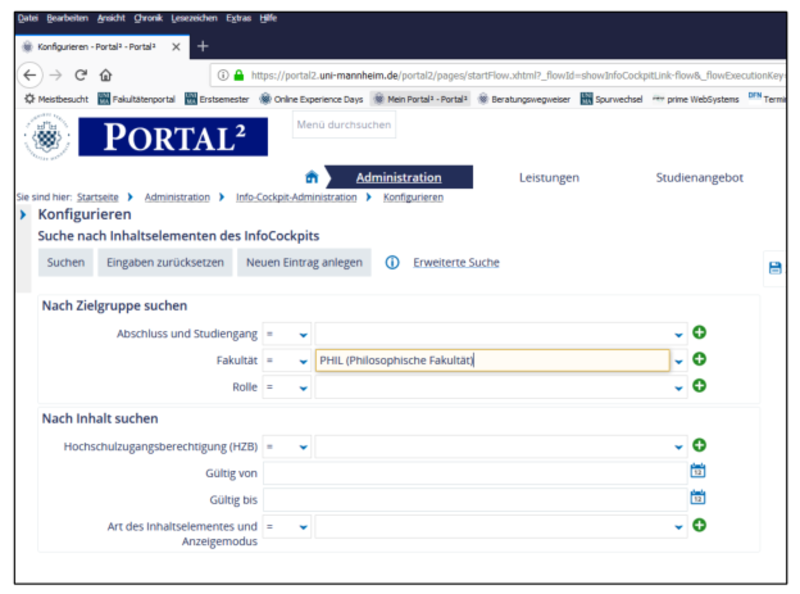Open calendar picker for Gültig bis

coord(697,497)
